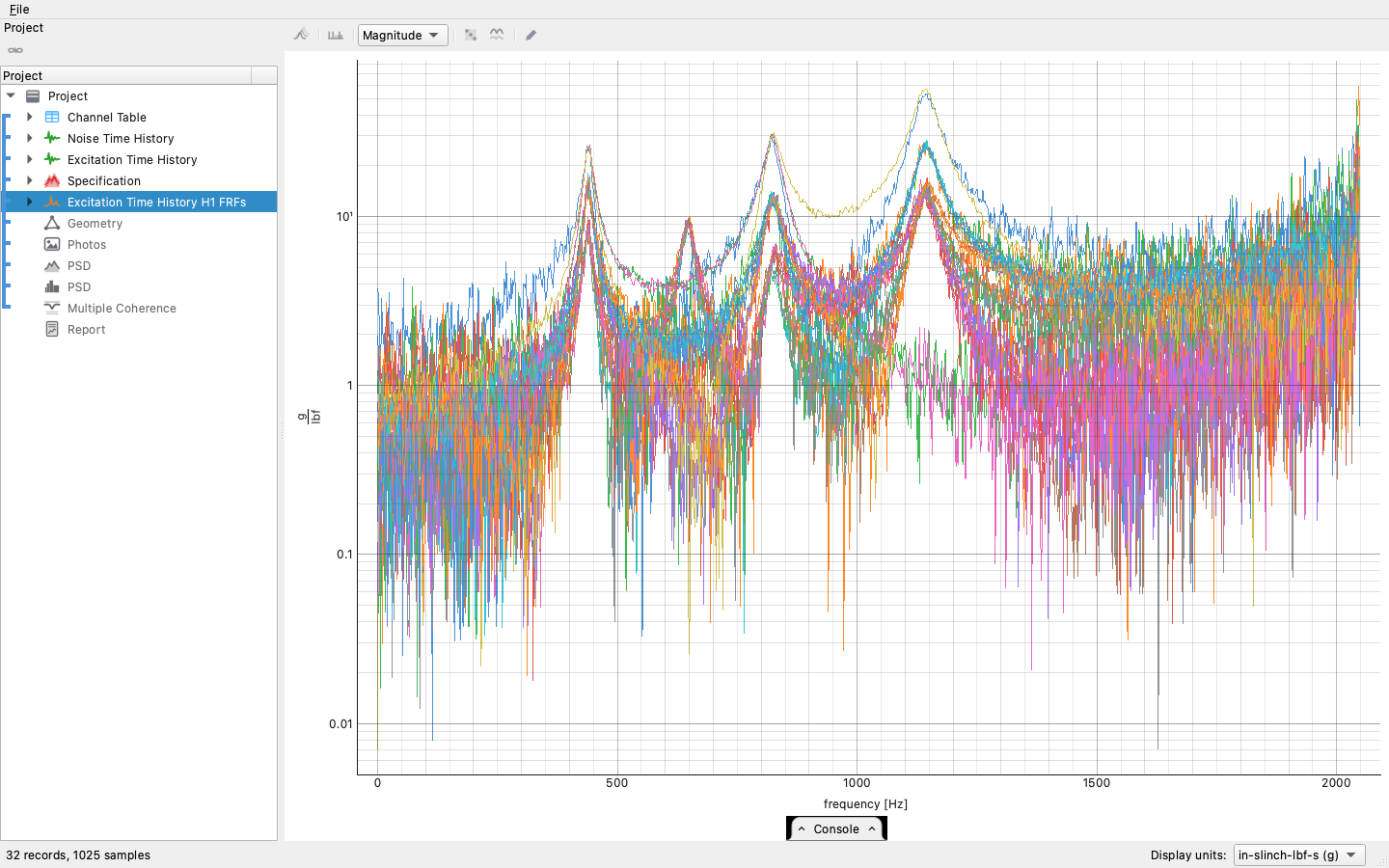Viewport: 1389px width, 868px height.
Task: Click the first PSD line-chart icon
Action: tap(52, 265)
